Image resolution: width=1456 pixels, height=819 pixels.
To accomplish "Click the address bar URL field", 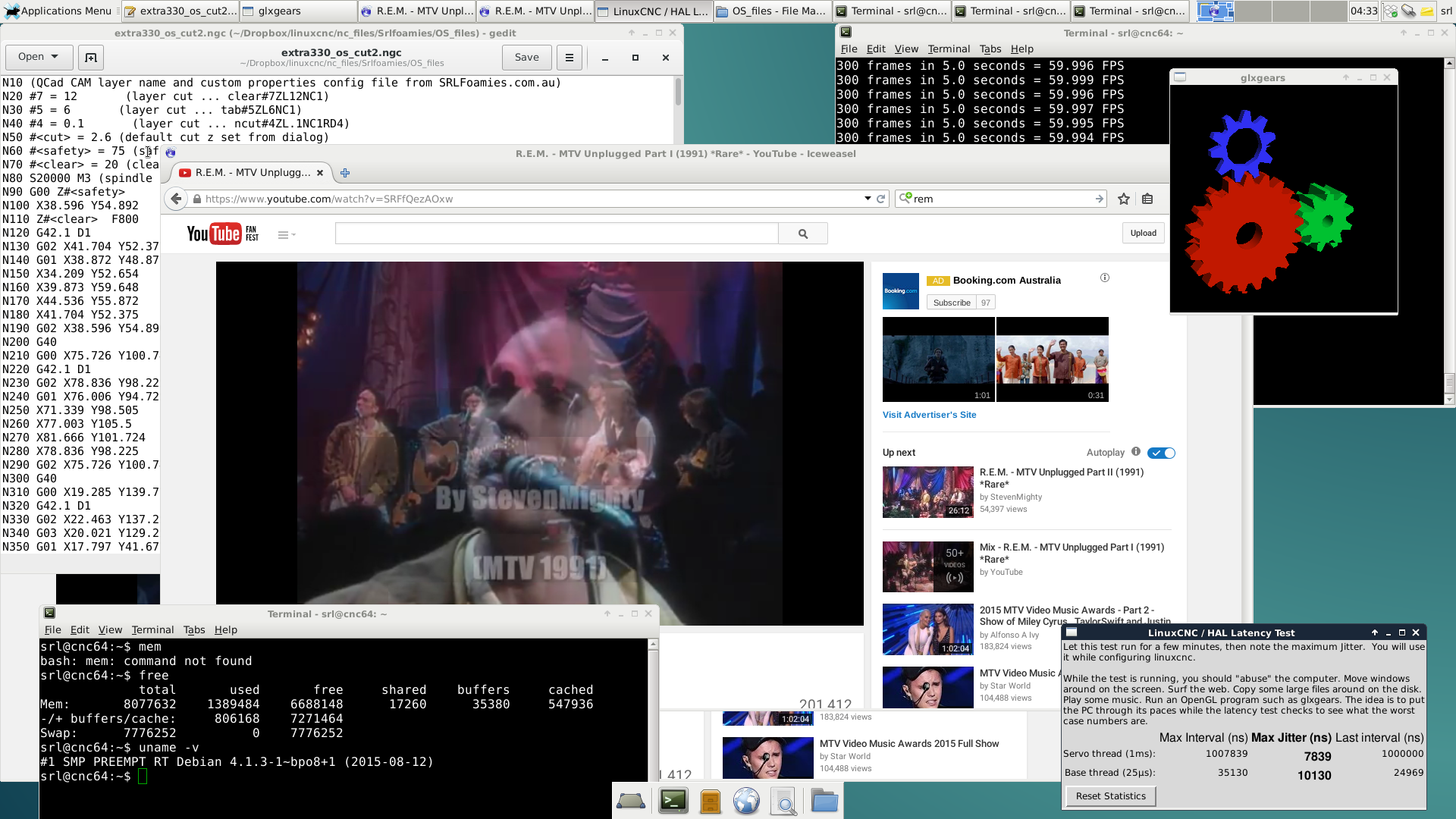I will click(x=531, y=199).
